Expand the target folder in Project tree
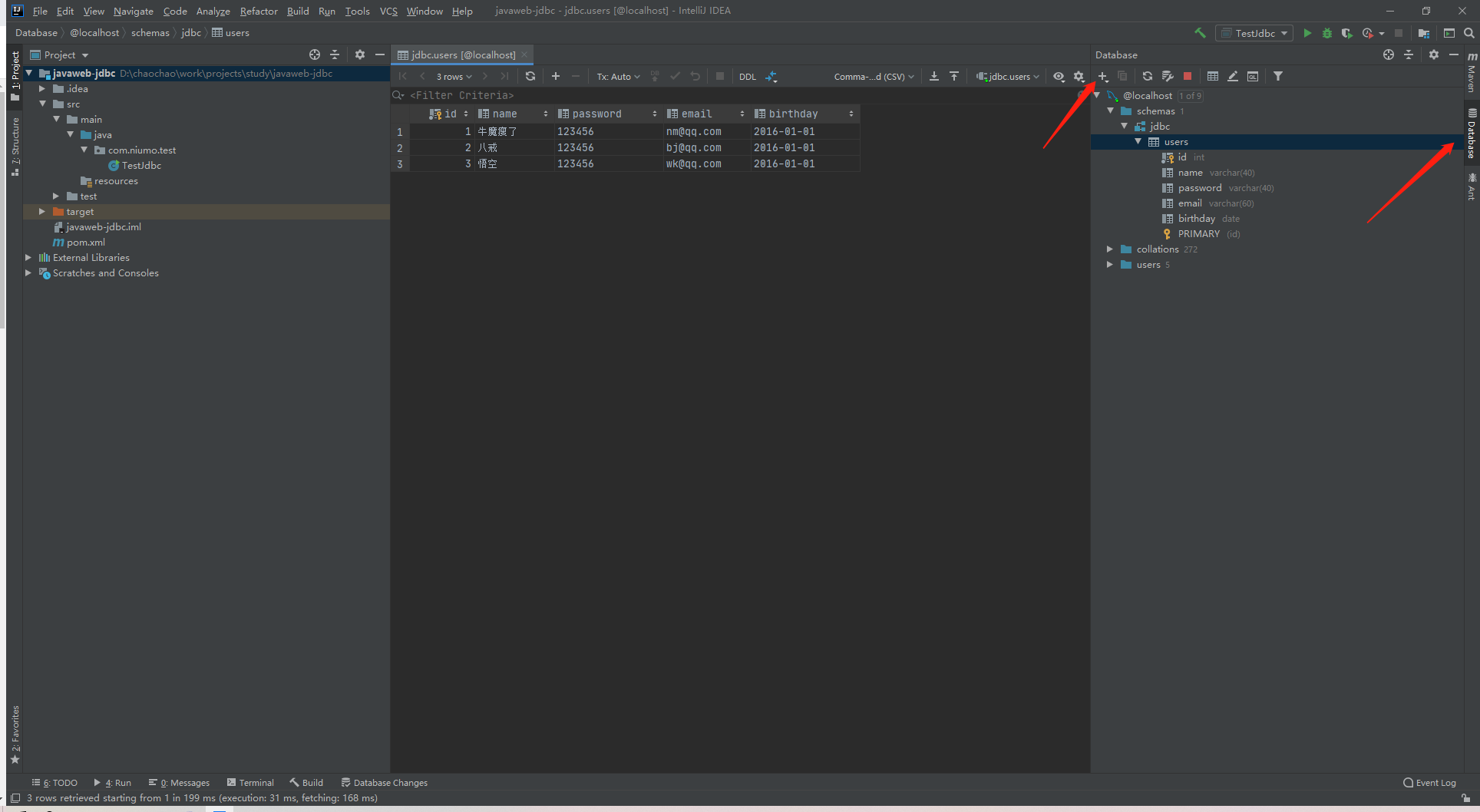This screenshot has height=812, width=1480. pyautogui.click(x=42, y=211)
